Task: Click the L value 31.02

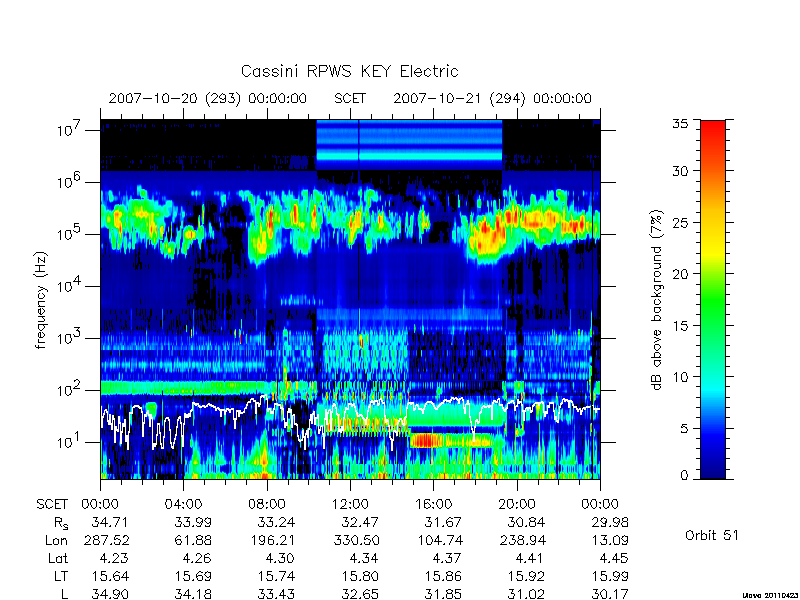Action: [527, 594]
